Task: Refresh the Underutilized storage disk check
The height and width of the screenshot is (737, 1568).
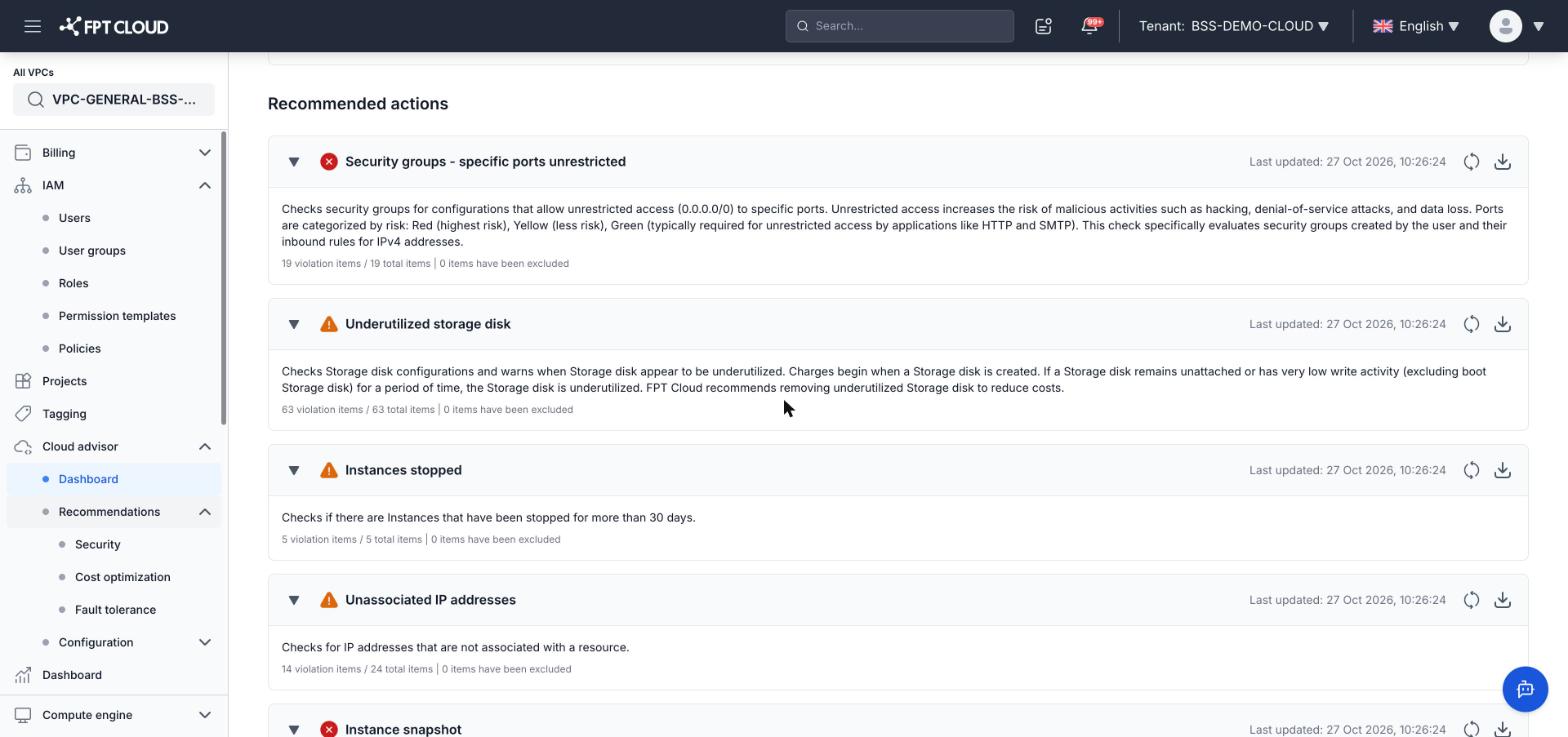Action: (x=1471, y=324)
